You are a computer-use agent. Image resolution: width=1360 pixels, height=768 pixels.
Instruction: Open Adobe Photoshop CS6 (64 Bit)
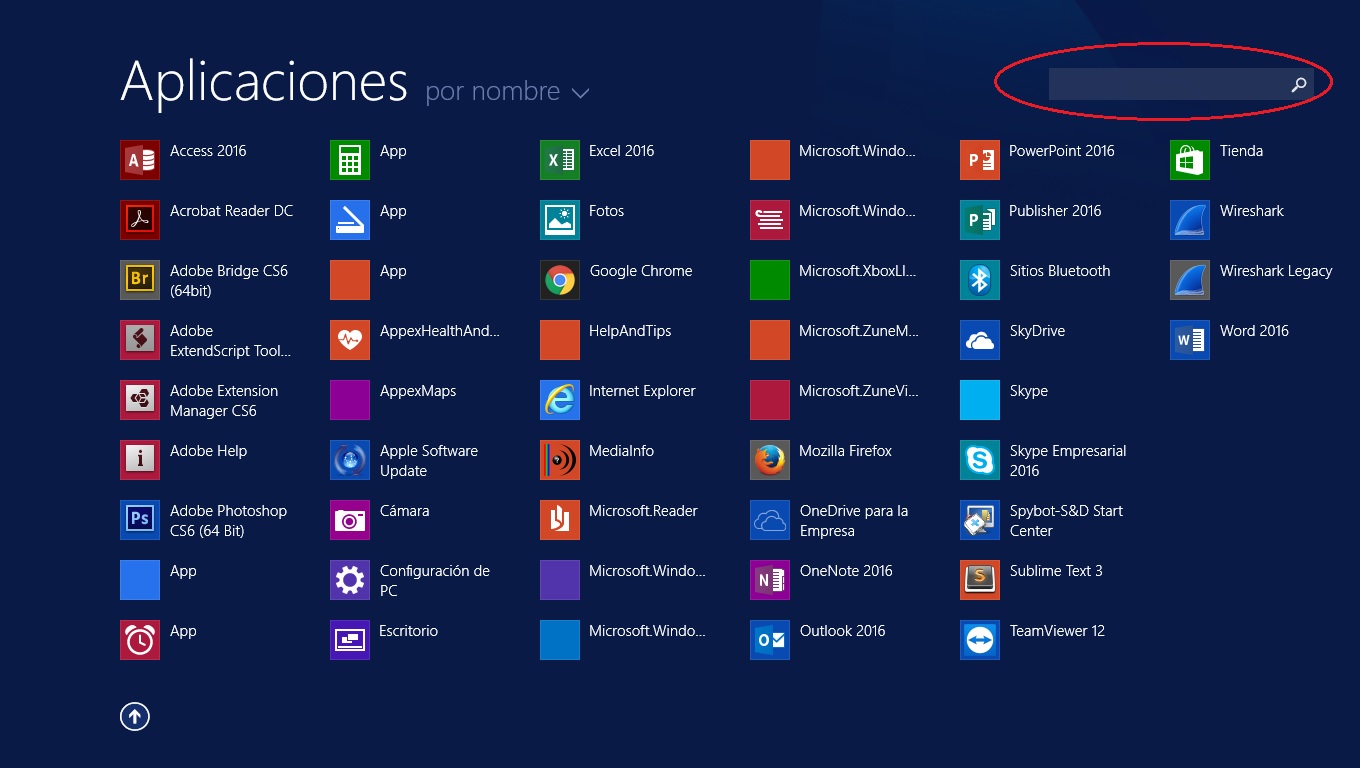tap(140, 520)
